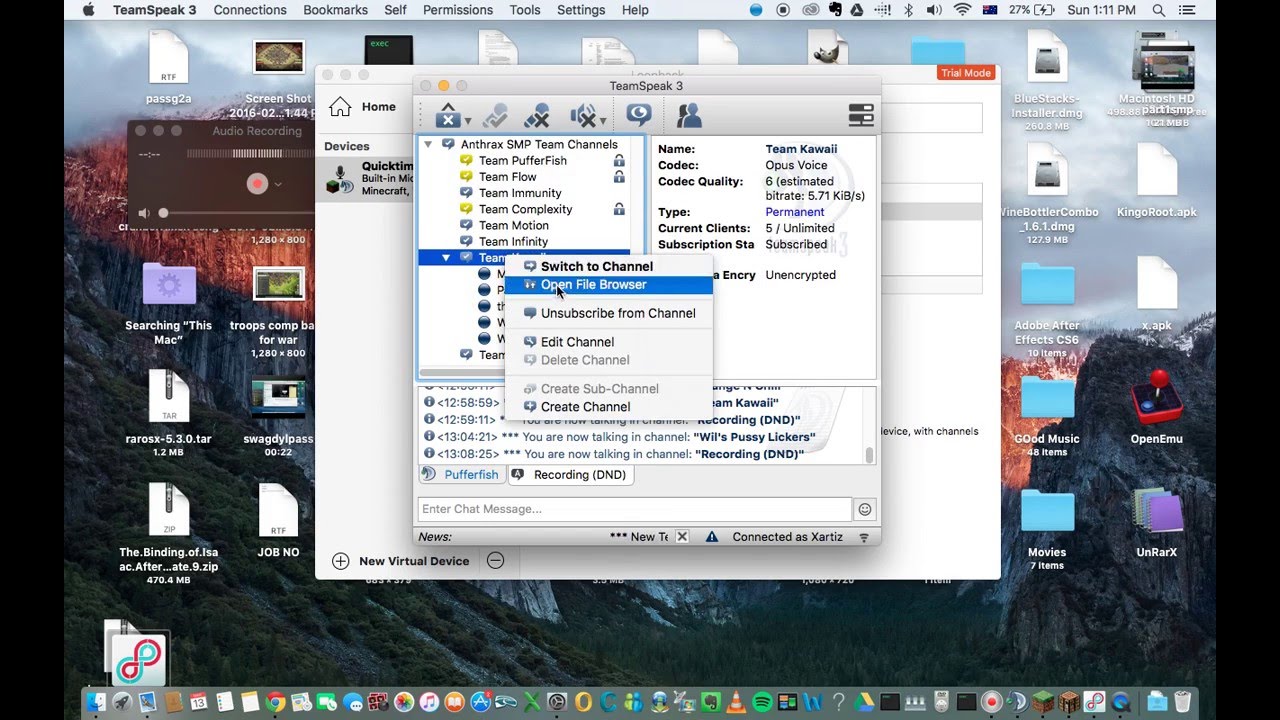
Task: Open the Settings menu
Action: (x=581, y=10)
